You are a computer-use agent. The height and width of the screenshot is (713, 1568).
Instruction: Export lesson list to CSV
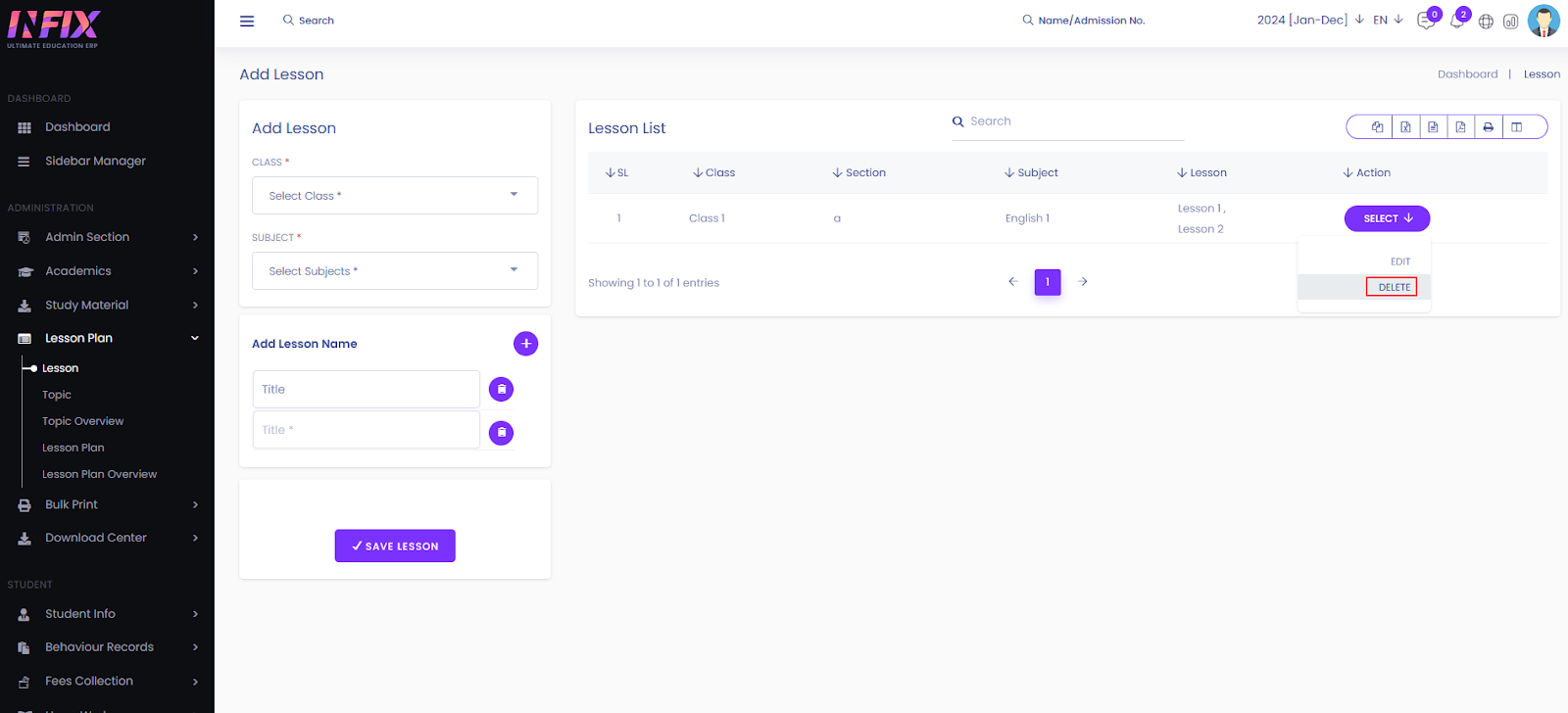1433,127
